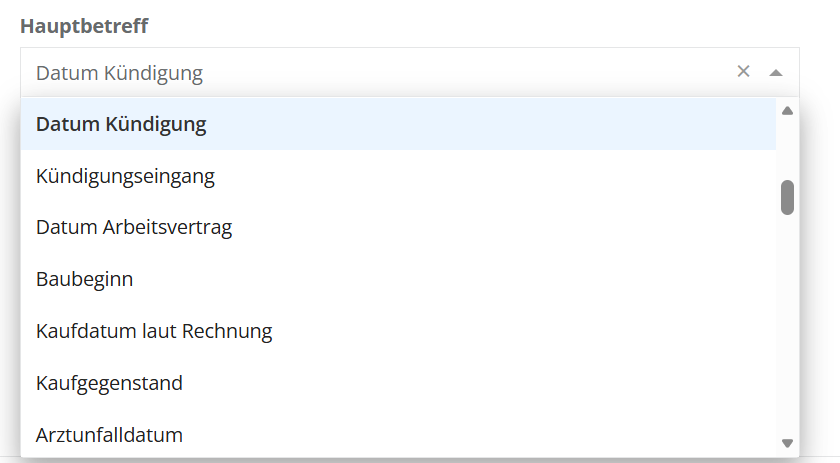Clear the selected Hauptbetreff value
Viewport: 840px width, 463px height.
[743, 71]
